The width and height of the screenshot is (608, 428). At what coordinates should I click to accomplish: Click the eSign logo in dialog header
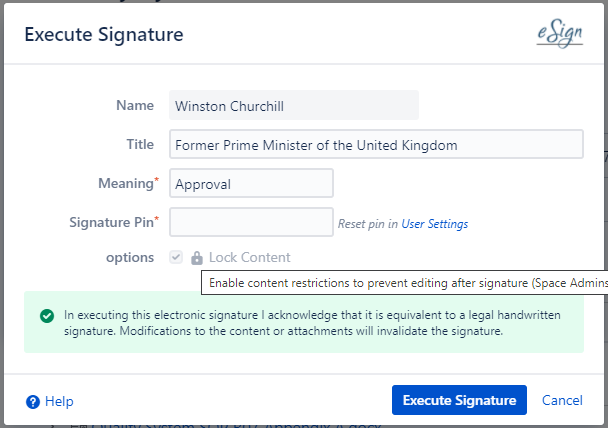pos(559,34)
